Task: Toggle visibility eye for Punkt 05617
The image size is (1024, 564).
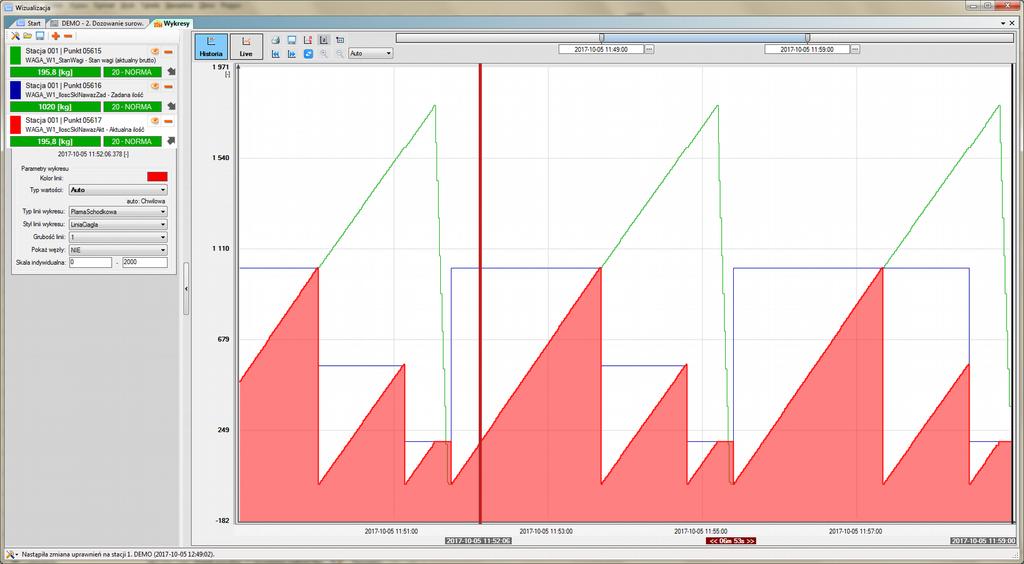Action: coord(155,121)
